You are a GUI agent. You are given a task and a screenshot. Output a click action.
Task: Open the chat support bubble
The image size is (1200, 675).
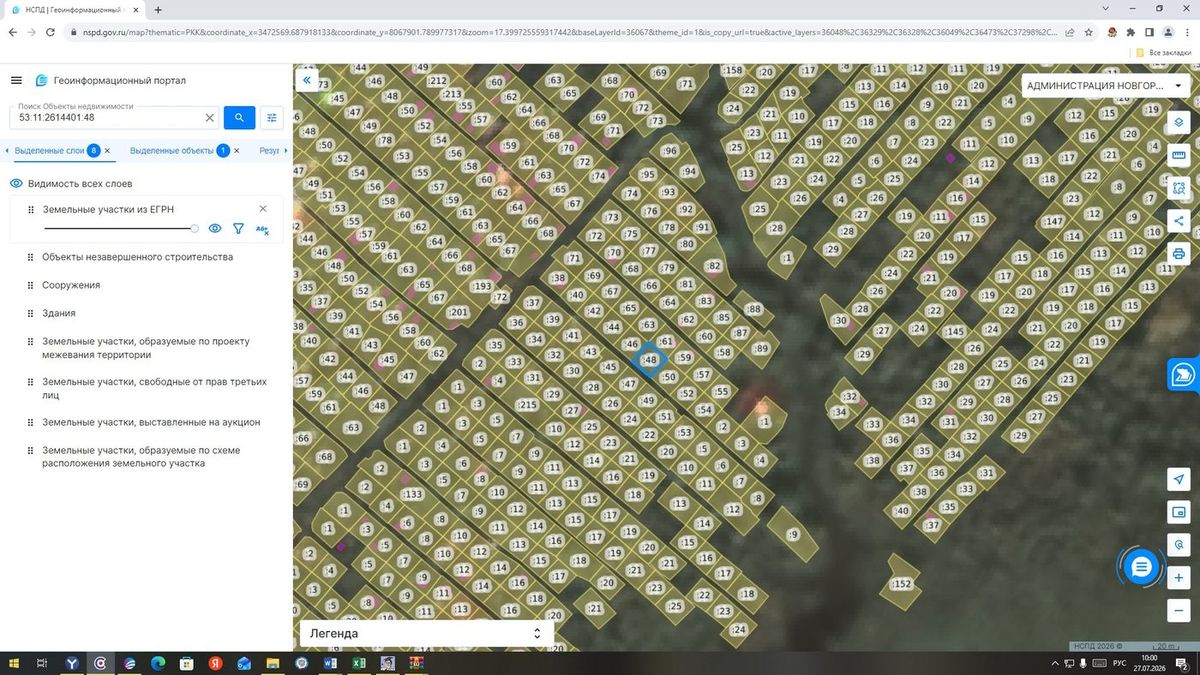tap(1141, 567)
